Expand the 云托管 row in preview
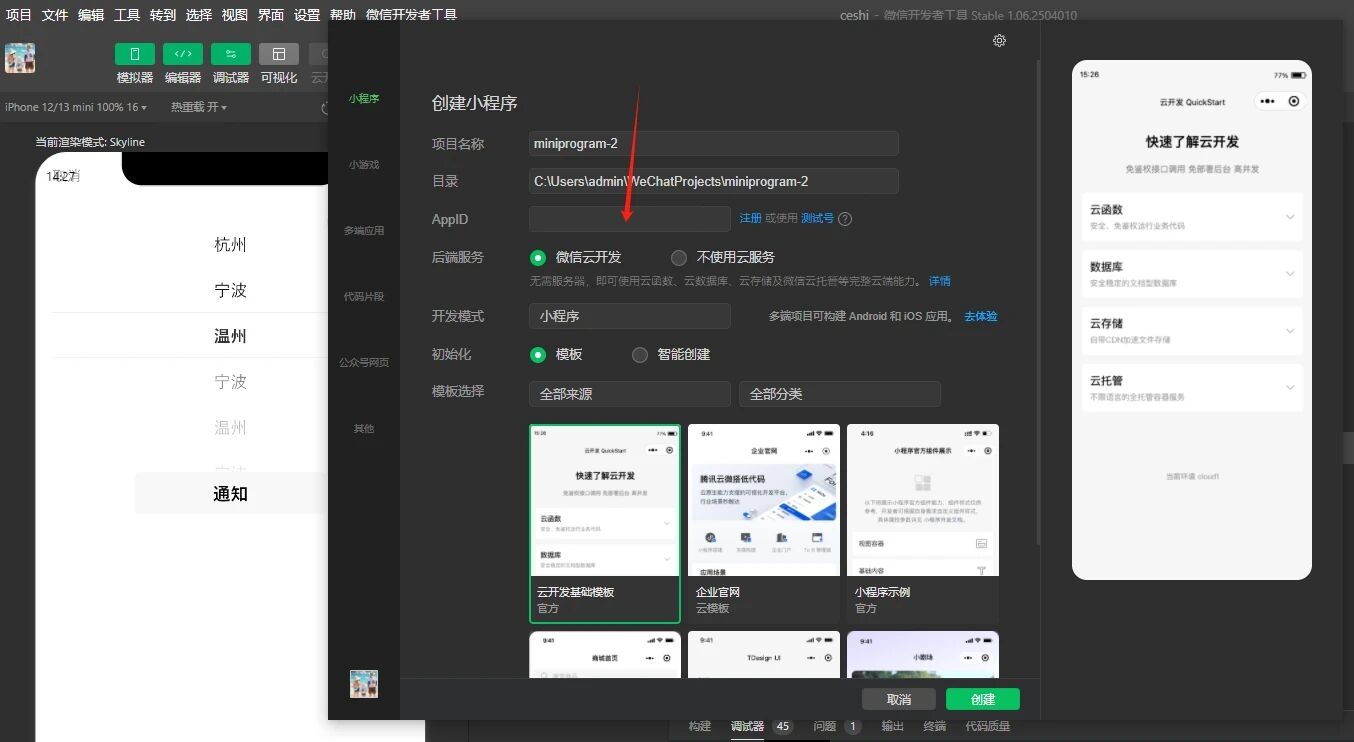The width and height of the screenshot is (1354, 742). [x=1192, y=387]
